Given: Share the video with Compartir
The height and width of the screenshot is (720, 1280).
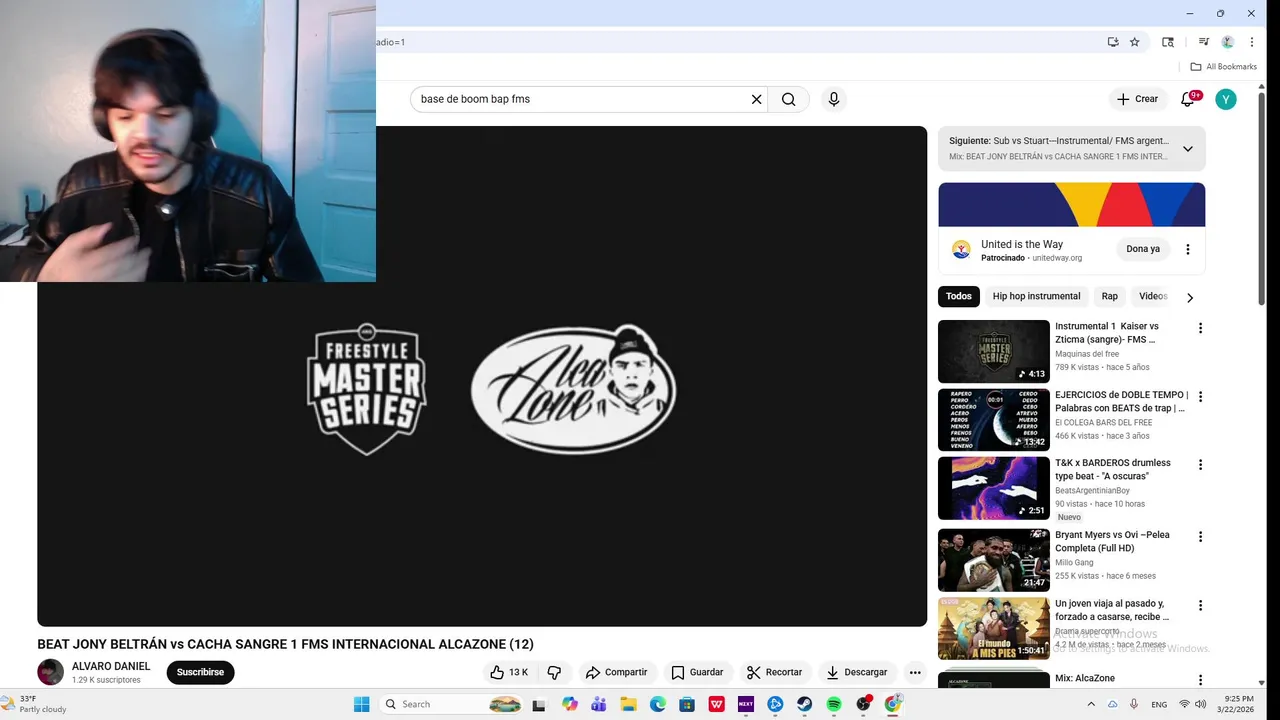Looking at the screenshot, I should [616, 672].
